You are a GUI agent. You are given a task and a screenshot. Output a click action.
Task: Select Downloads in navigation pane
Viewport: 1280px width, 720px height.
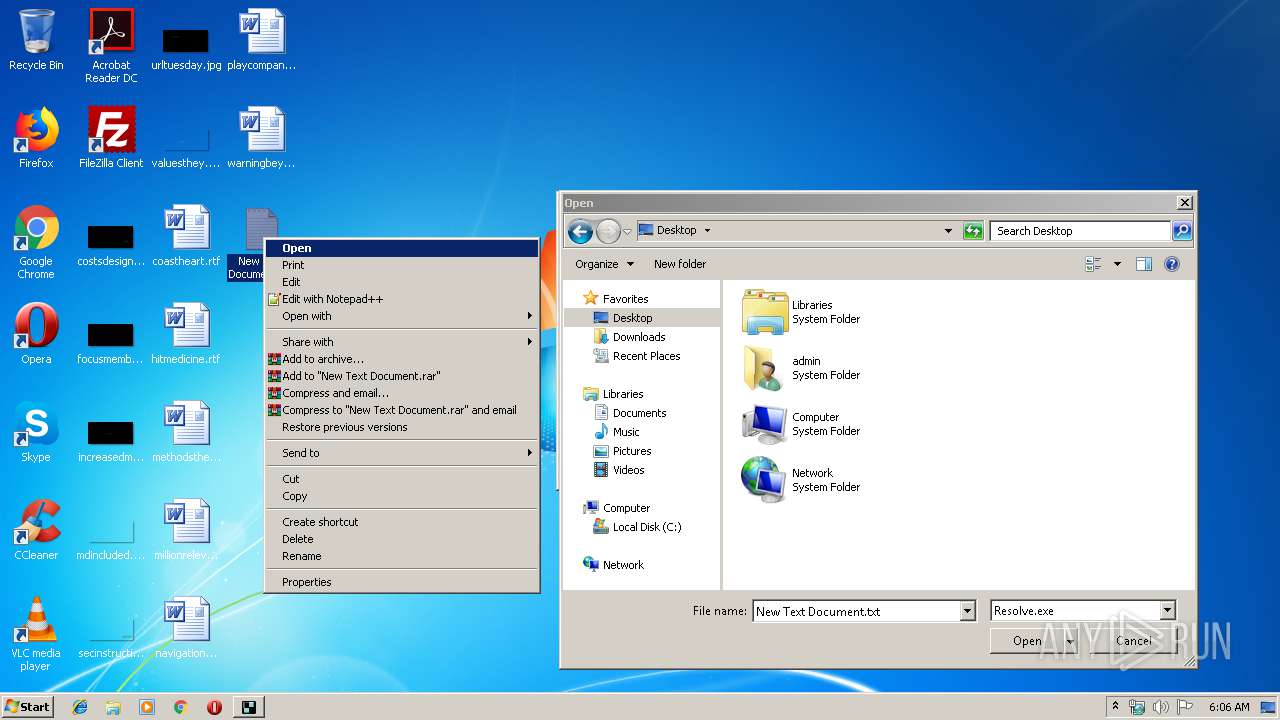[638, 337]
